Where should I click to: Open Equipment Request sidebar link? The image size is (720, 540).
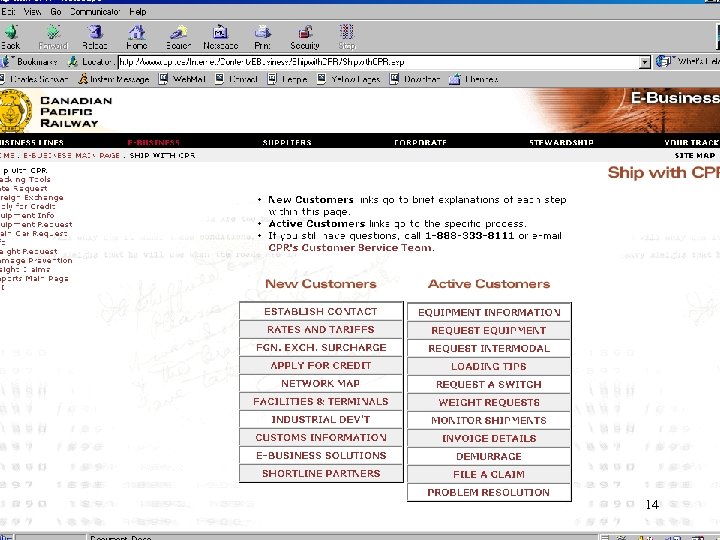coord(36,225)
